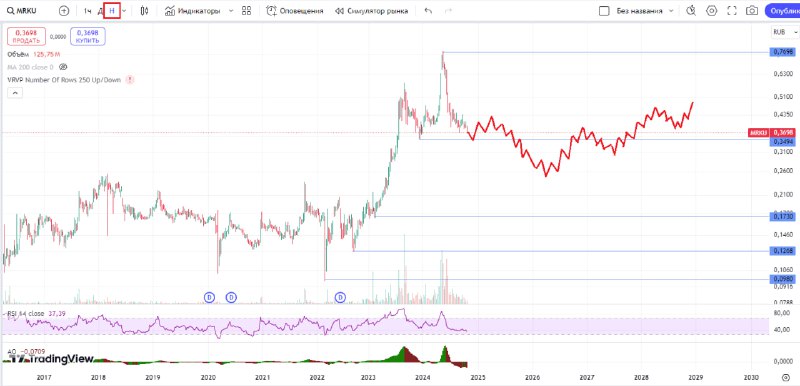Open the indicator templates grid icon

tap(246, 11)
